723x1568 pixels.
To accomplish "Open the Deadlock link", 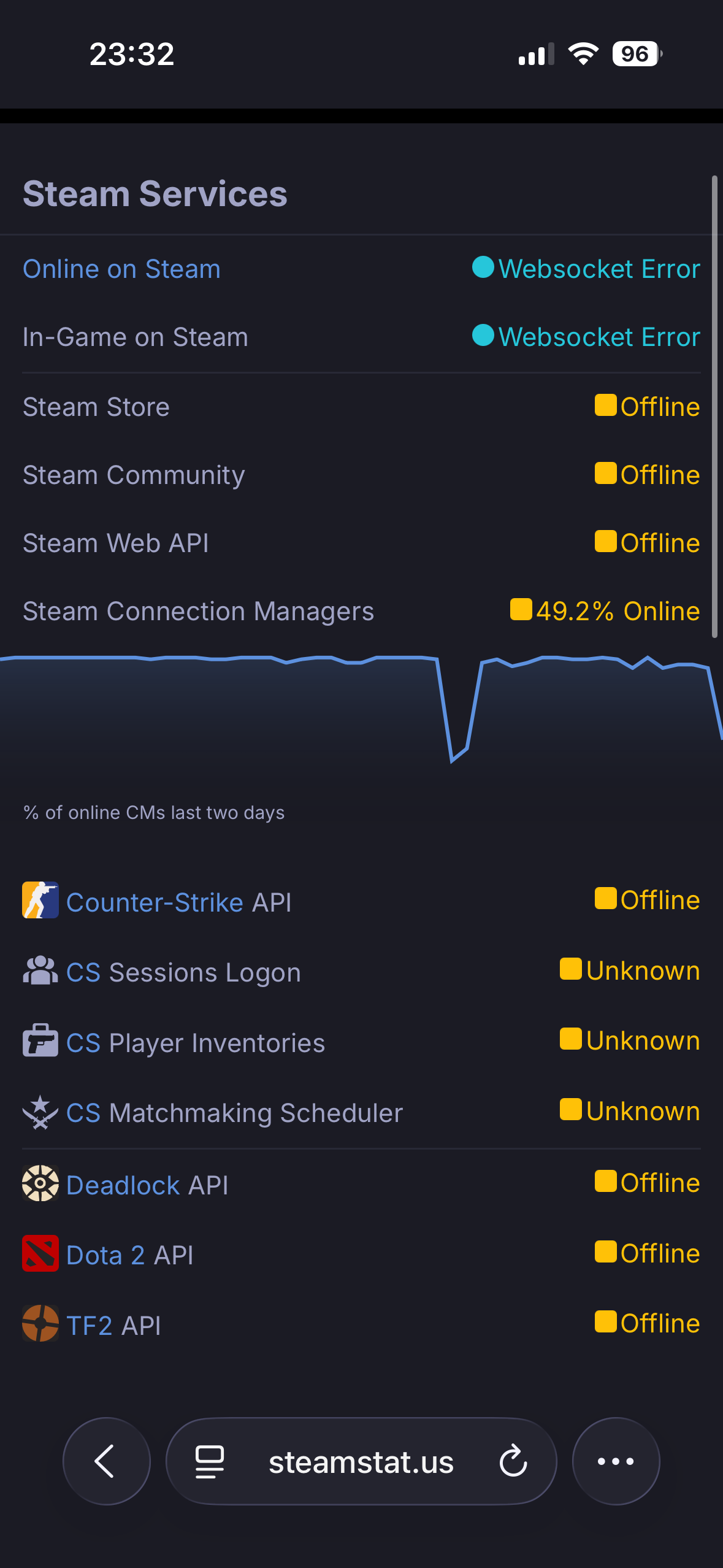I will (x=123, y=1185).
